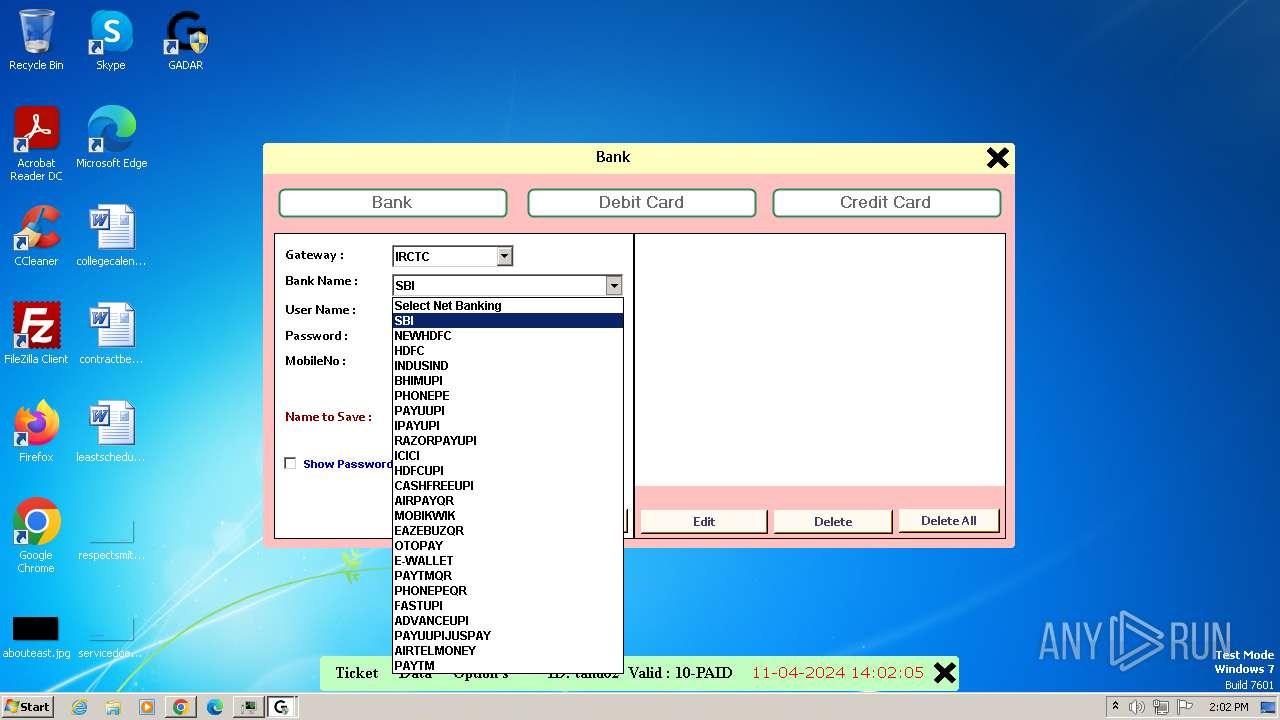Screen dimensions: 1280x720
Task: Open Acrobat Reader DC shortcut
Action: point(36,144)
